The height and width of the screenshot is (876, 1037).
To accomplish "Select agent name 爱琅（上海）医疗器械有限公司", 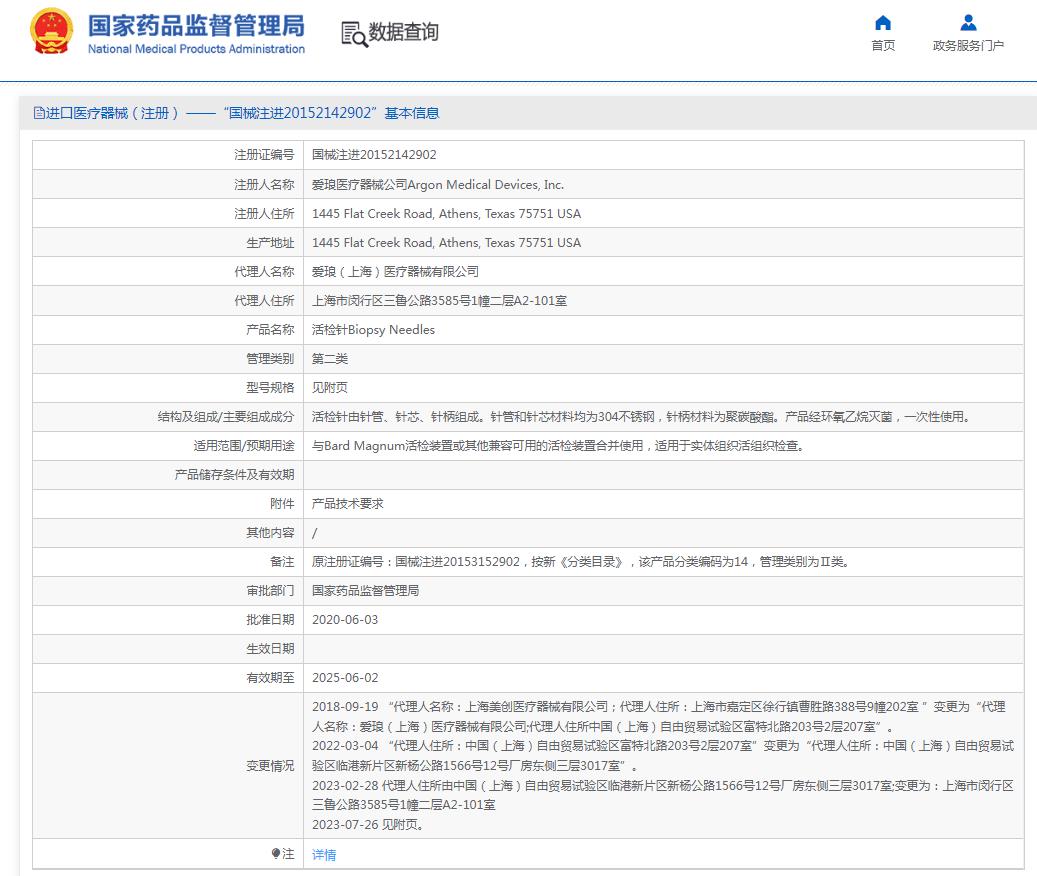I will [395, 272].
